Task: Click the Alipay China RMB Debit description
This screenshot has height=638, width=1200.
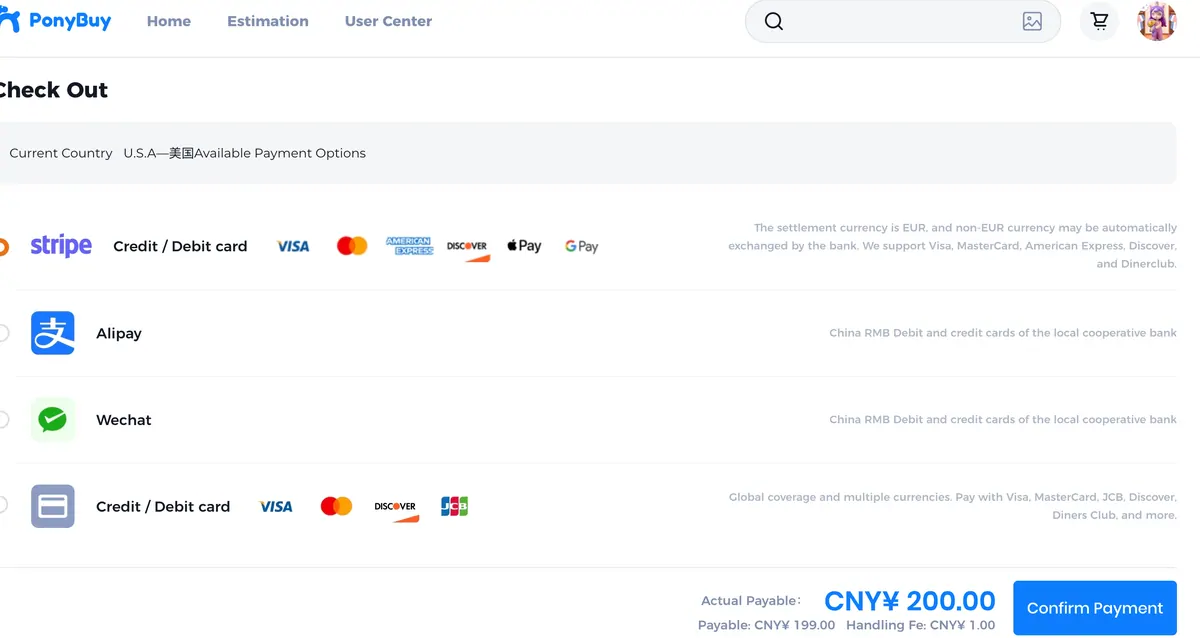Action: [1003, 333]
